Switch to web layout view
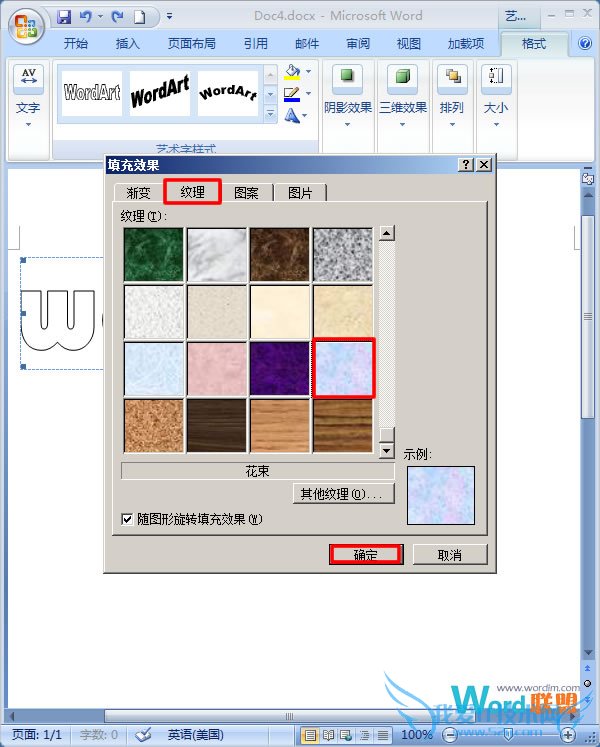Image resolution: width=600 pixels, height=747 pixels. coord(346,735)
